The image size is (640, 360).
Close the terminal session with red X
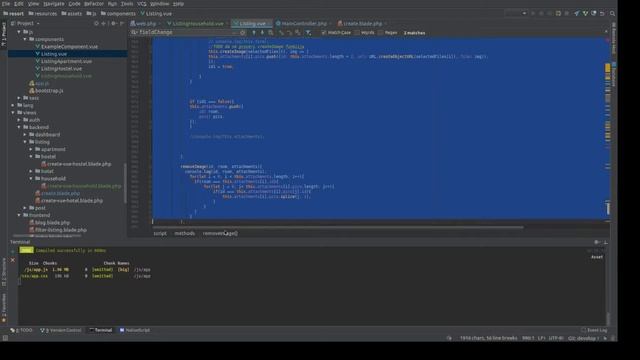coord(13,260)
